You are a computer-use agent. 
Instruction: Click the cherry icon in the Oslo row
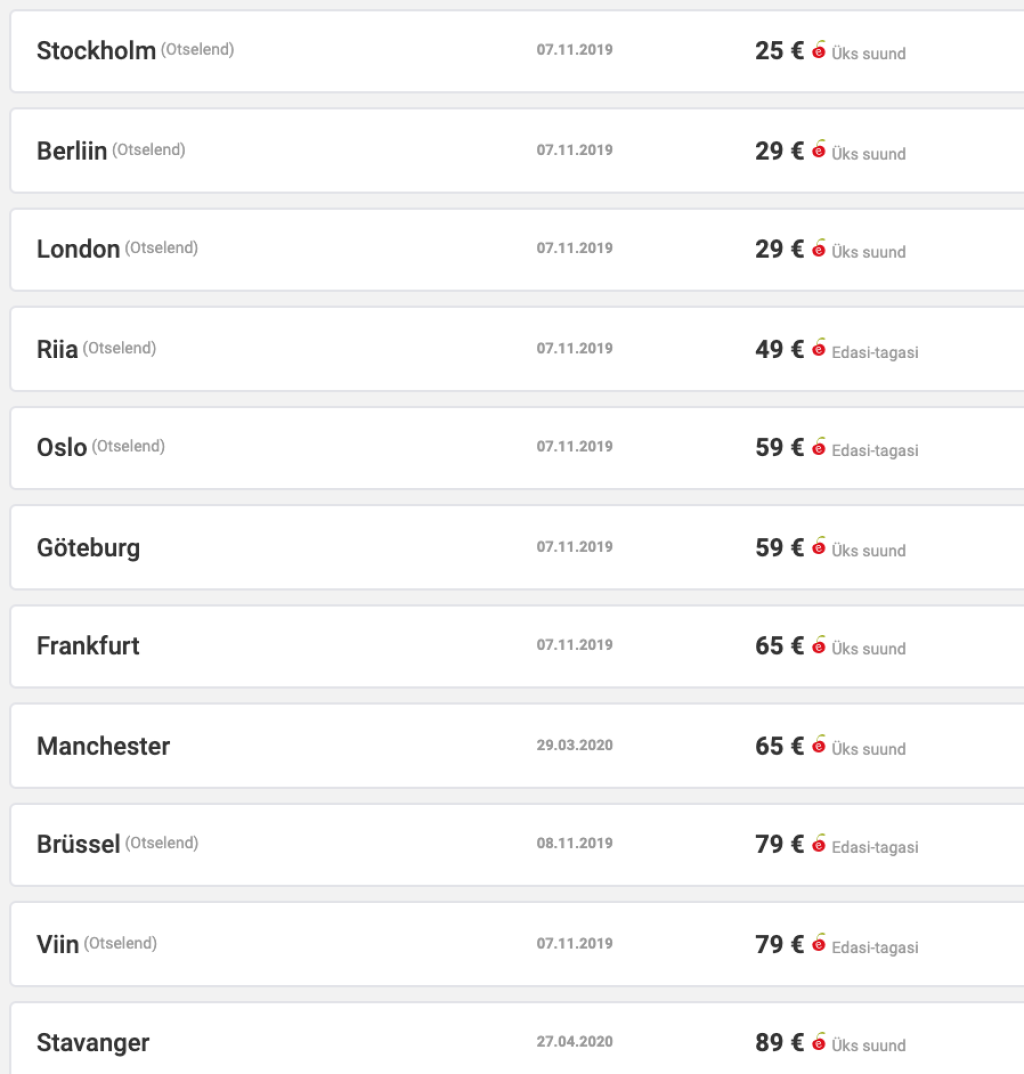(819, 447)
